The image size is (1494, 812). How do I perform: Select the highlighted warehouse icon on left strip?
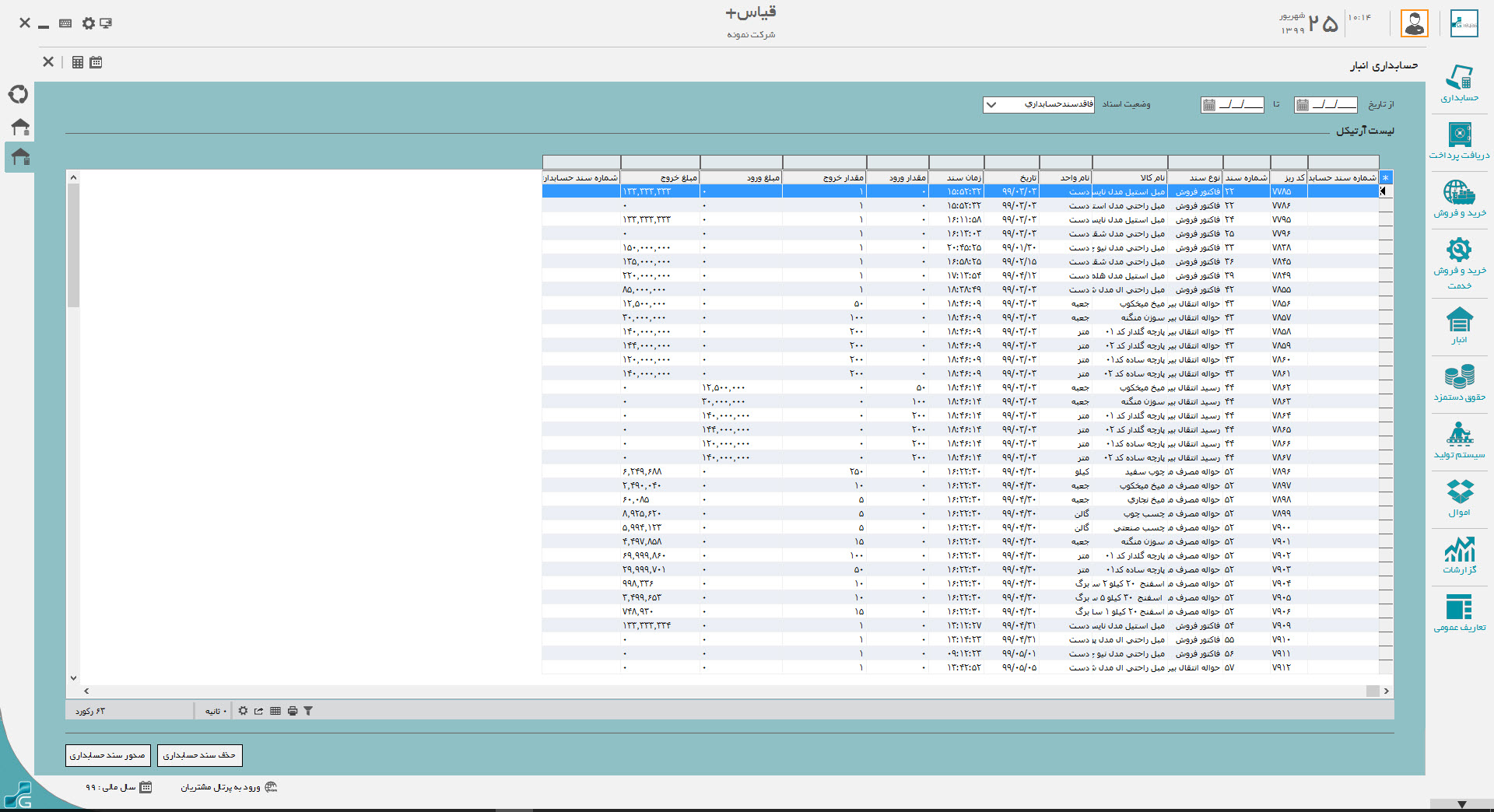20,156
